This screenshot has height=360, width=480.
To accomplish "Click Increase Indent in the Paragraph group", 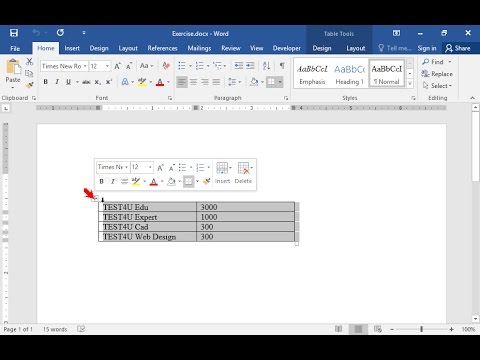I will click(250, 66).
